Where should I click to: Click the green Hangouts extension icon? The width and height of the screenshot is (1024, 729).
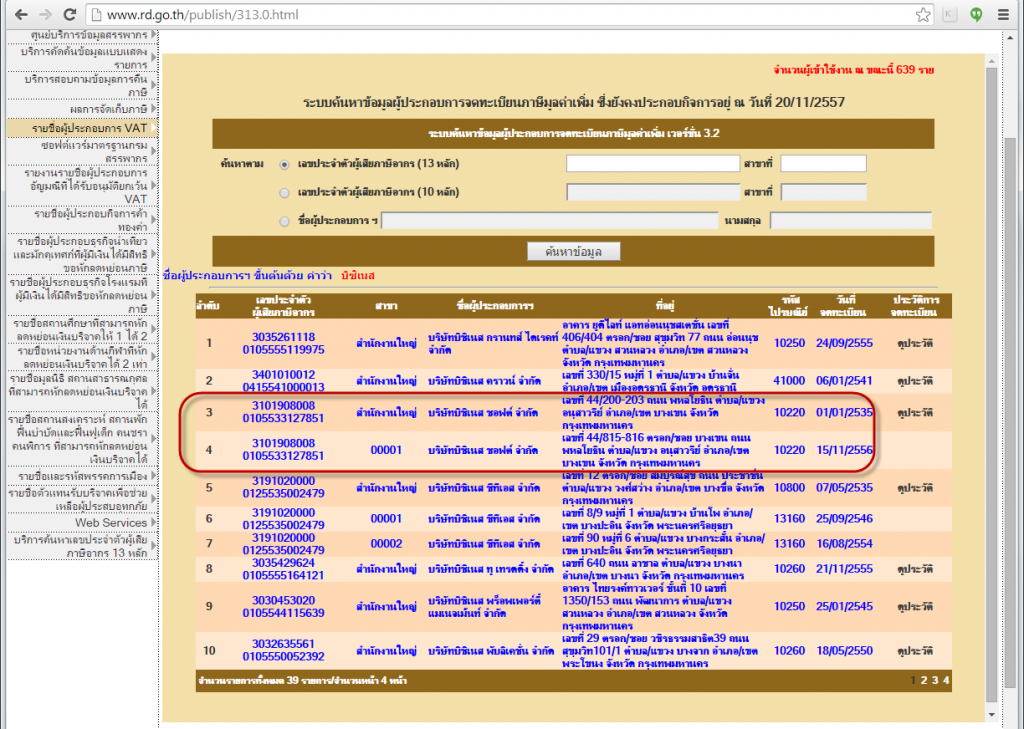(x=975, y=16)
